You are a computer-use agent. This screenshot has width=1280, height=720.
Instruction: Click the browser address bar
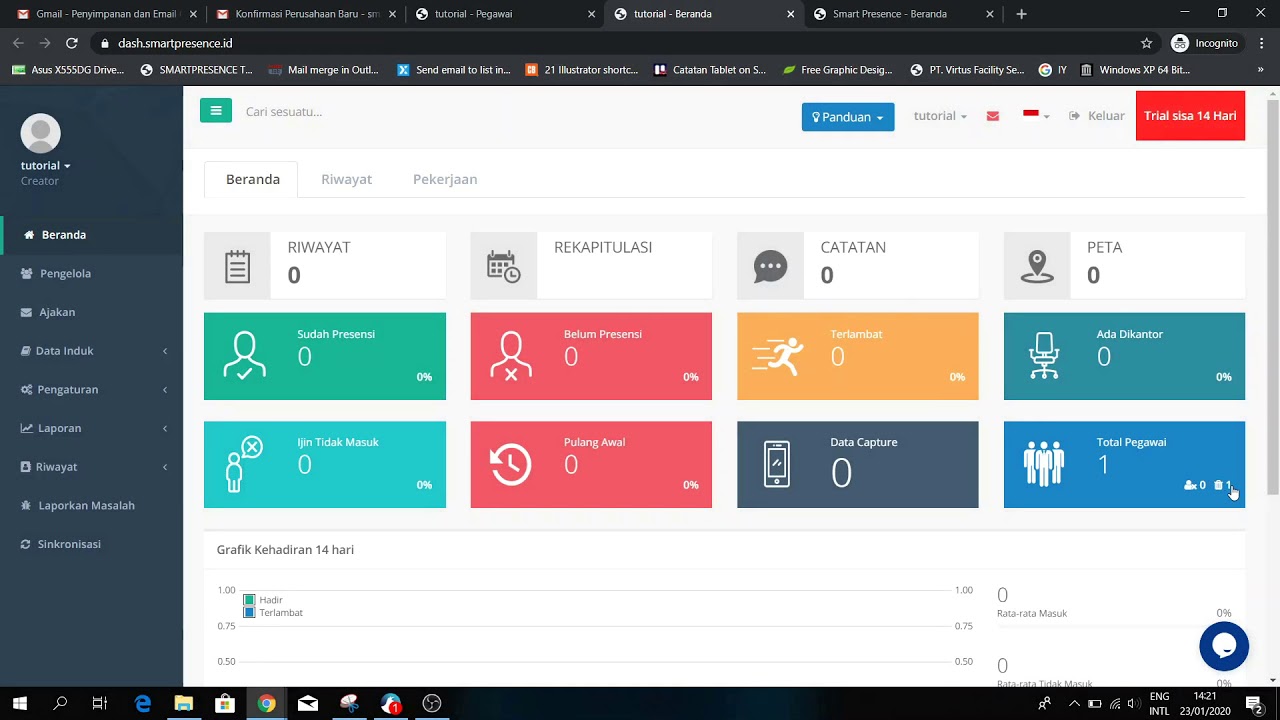tap(618, 43)
